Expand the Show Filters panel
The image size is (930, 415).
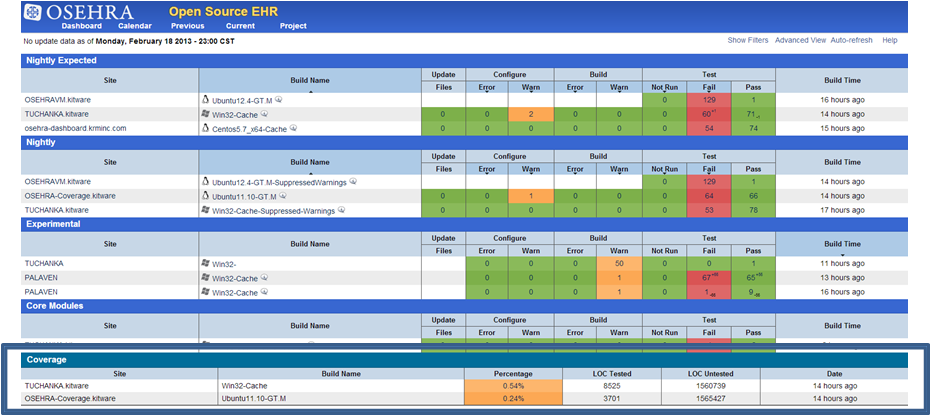coord(748,40)
